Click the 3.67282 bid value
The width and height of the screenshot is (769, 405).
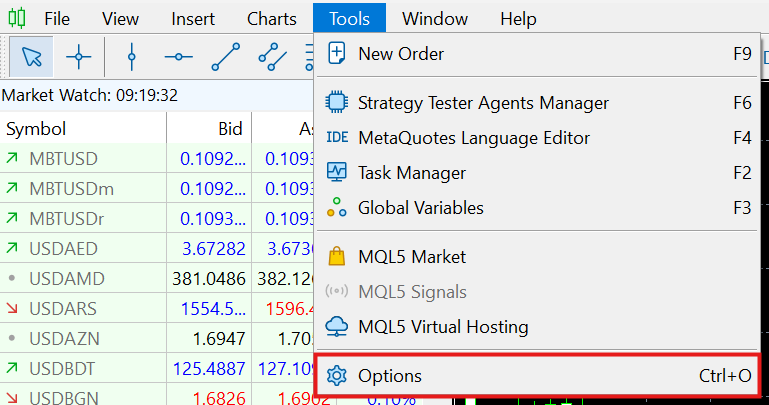tap(213, 249)
